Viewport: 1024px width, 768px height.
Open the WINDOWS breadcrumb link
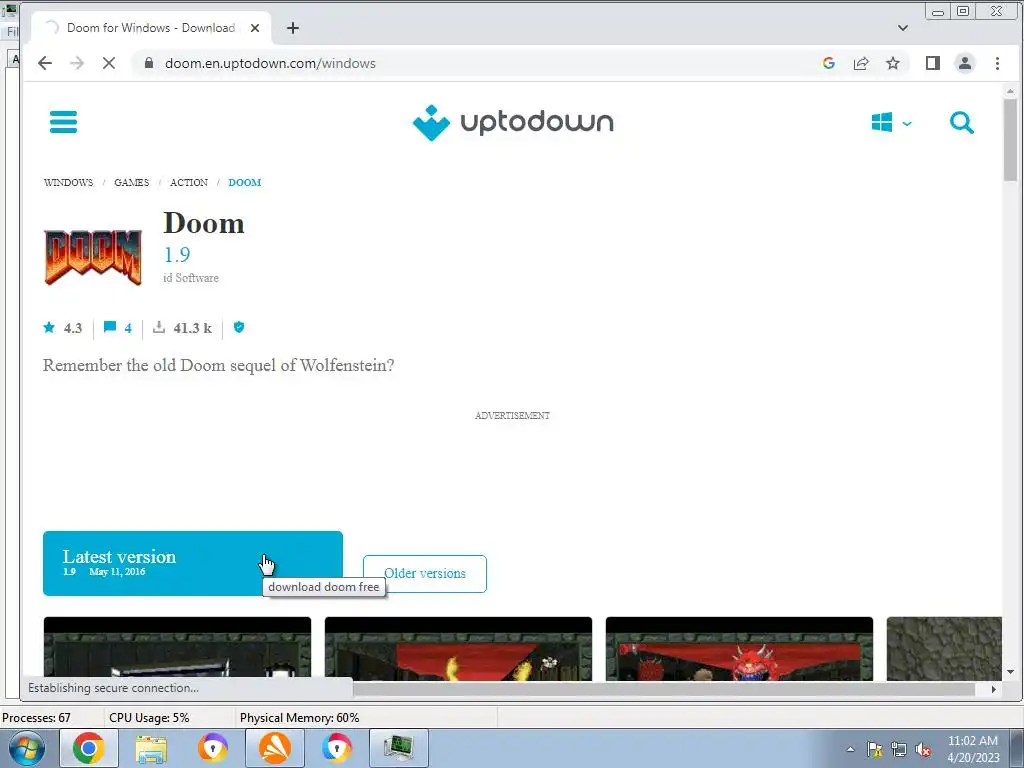click(x=69, y=182)
